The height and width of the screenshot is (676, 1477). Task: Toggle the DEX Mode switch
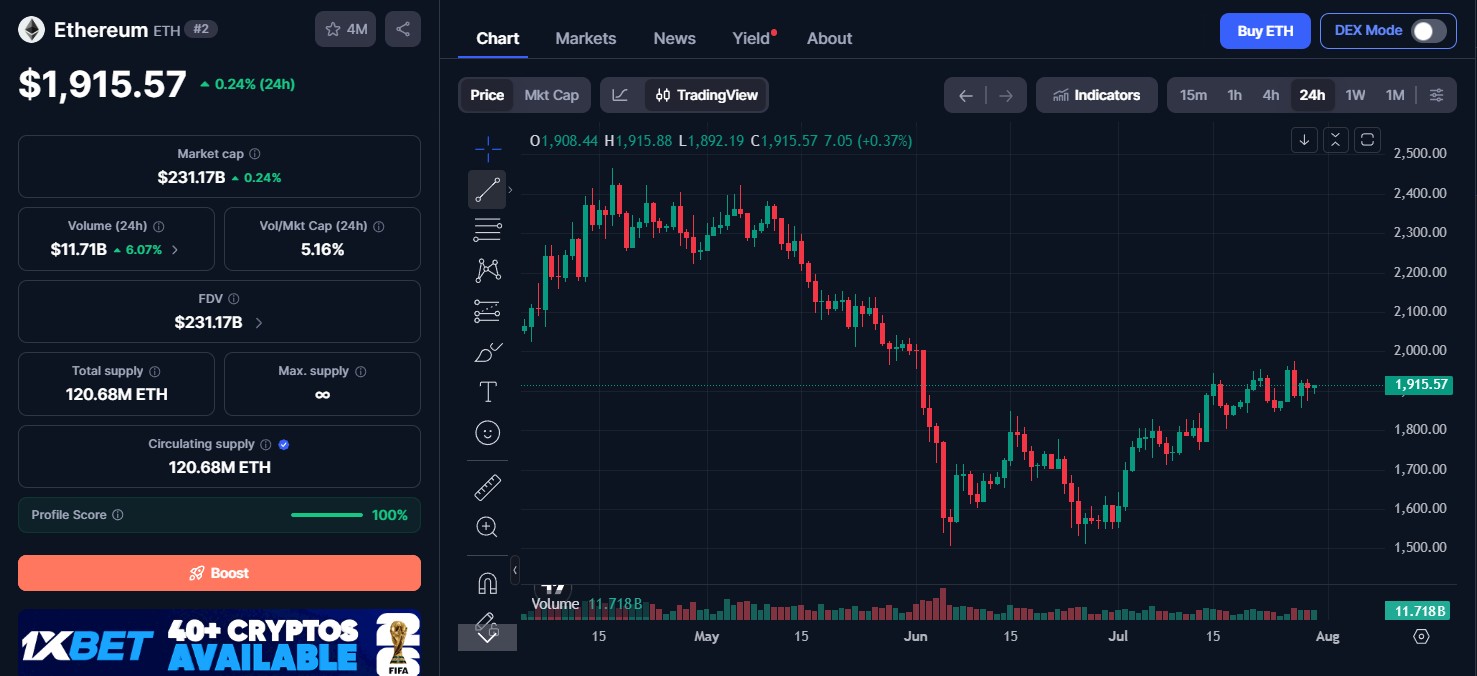(1428, 31)
